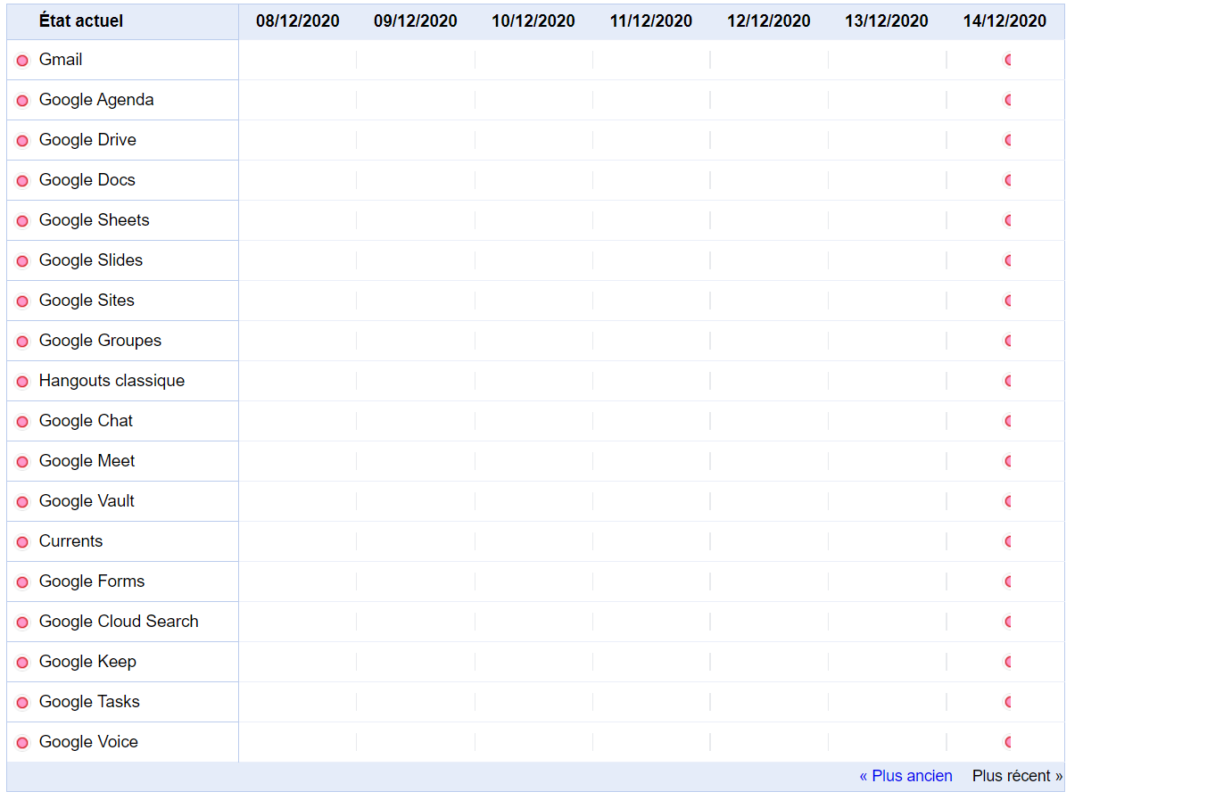Screen dimensions: 1207x800
Task: Open the Plus ancien link
Action: coord(906,776)
